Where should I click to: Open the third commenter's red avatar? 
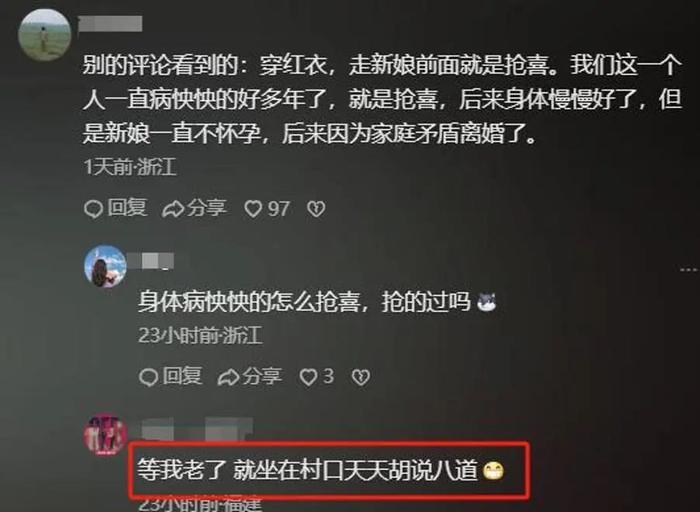coord(105,434)
